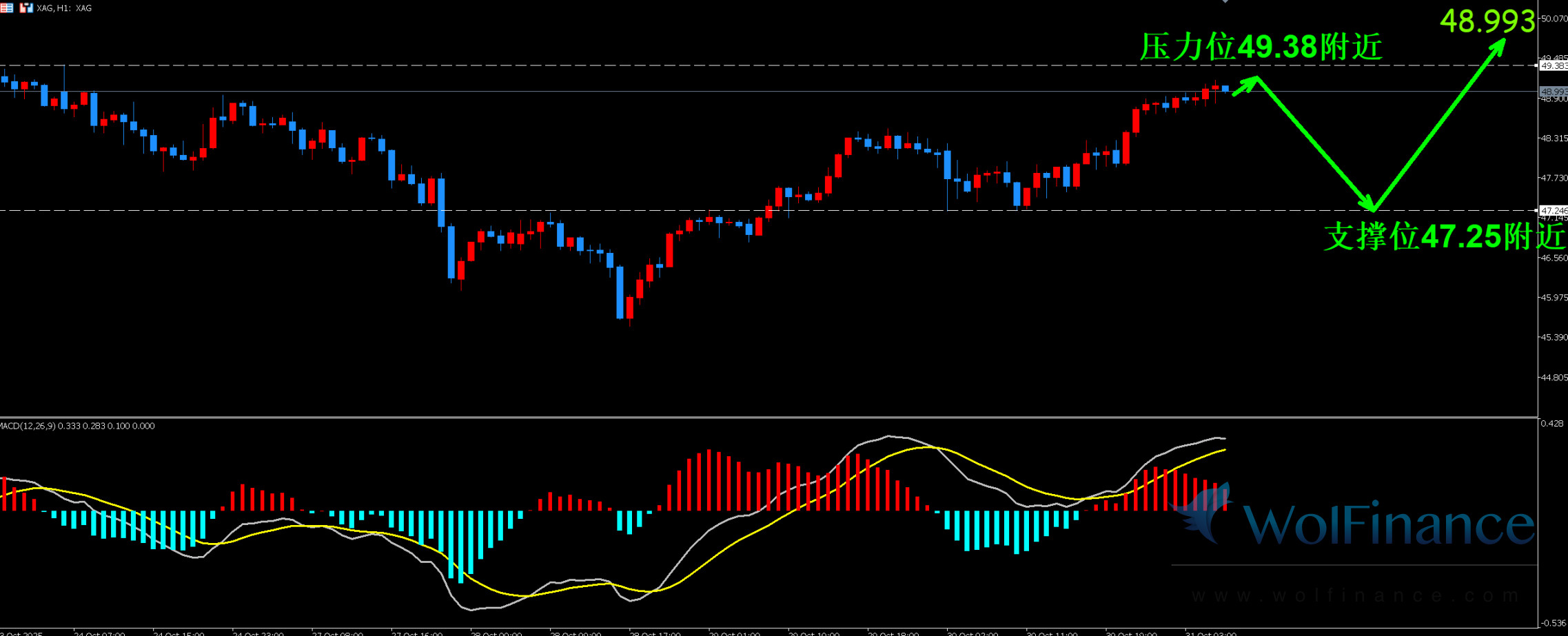Open the one-click trading panel icon
Image resolution: width=1568 pixels, height=636 pixels.
(26, 8)
